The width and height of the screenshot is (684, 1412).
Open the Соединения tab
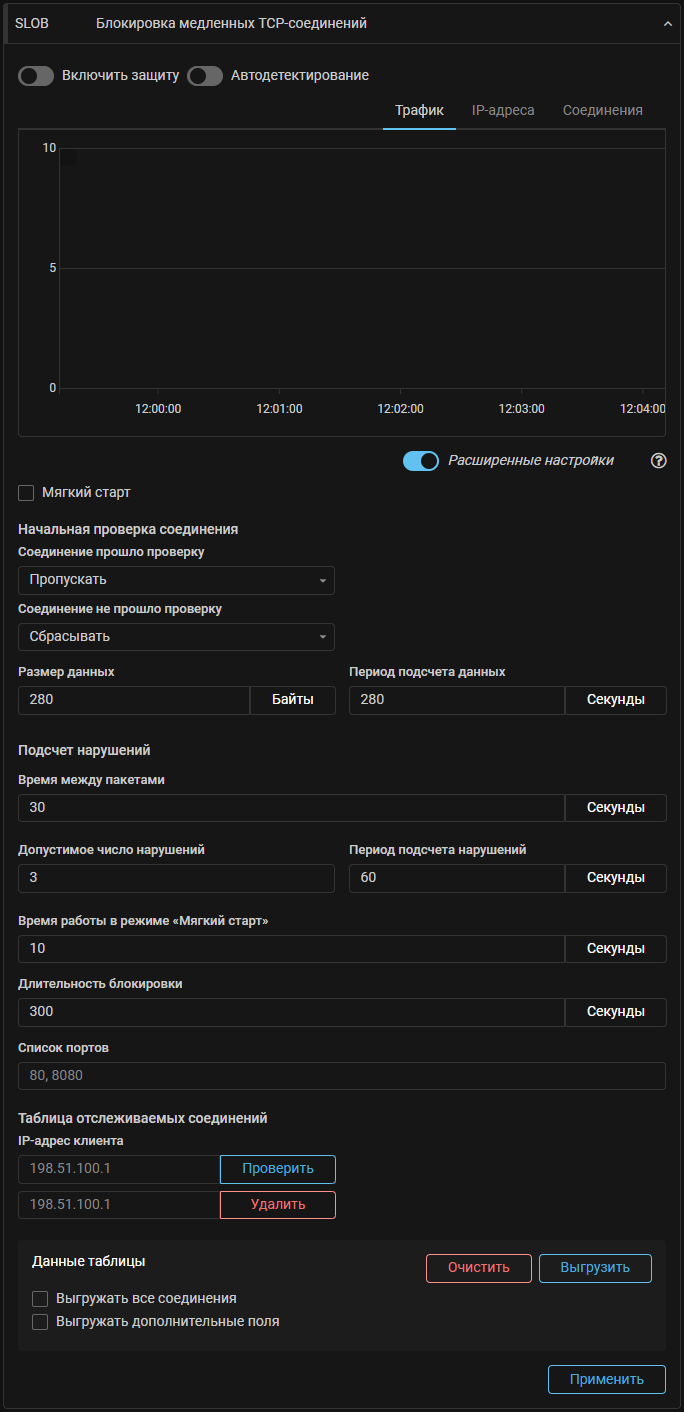(x=602, y=111)
